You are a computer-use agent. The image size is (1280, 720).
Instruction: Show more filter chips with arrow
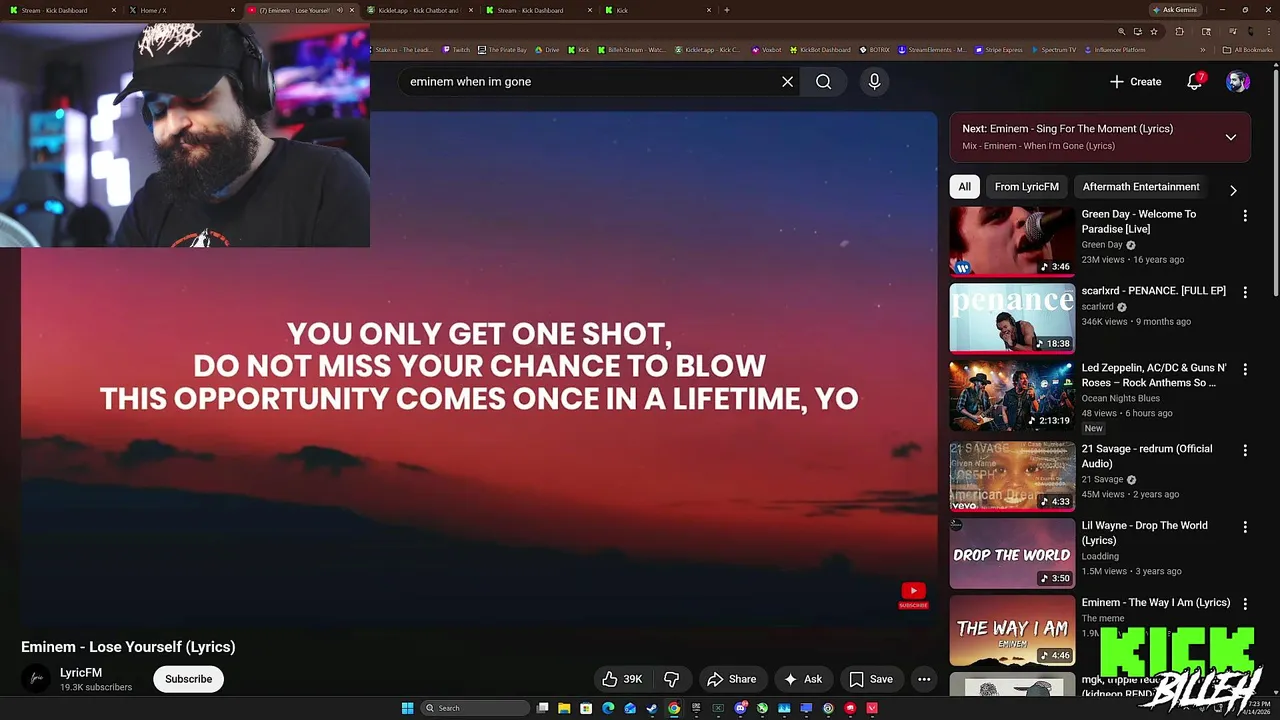coord(1233,190)
